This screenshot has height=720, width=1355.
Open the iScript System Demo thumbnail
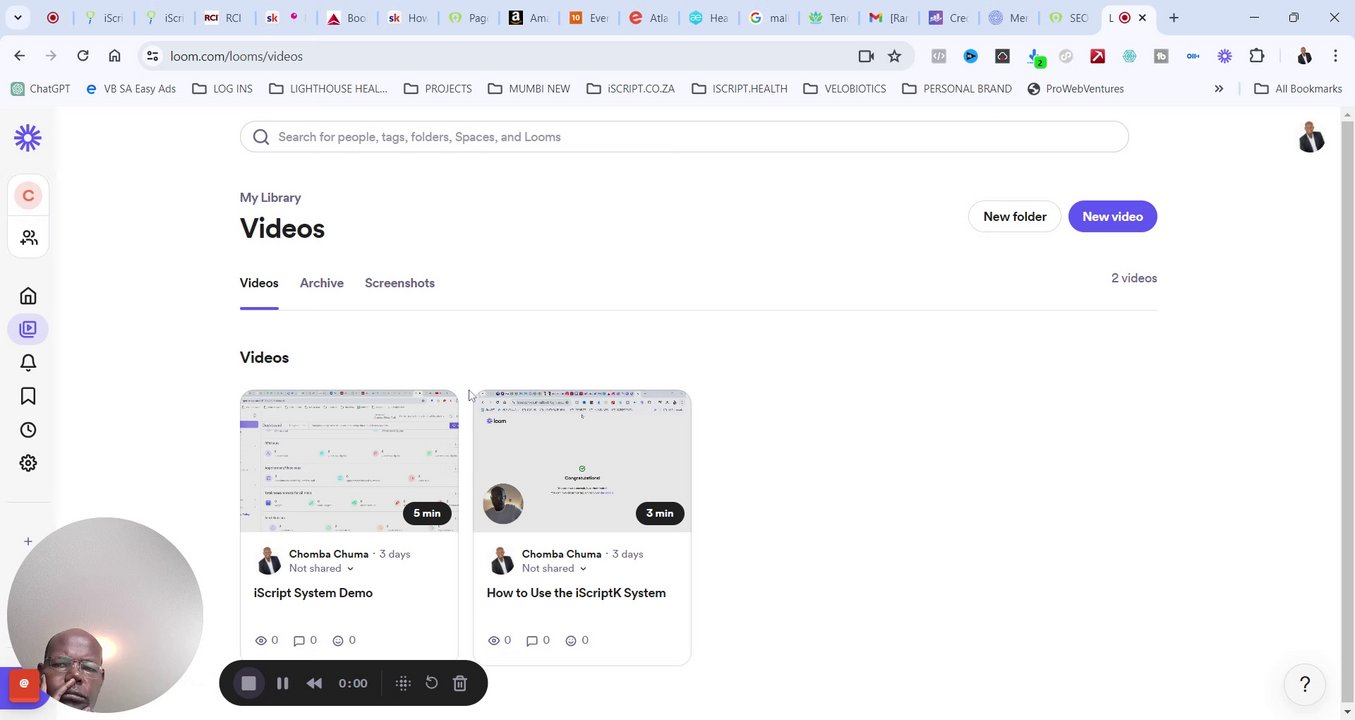point(349,461)
